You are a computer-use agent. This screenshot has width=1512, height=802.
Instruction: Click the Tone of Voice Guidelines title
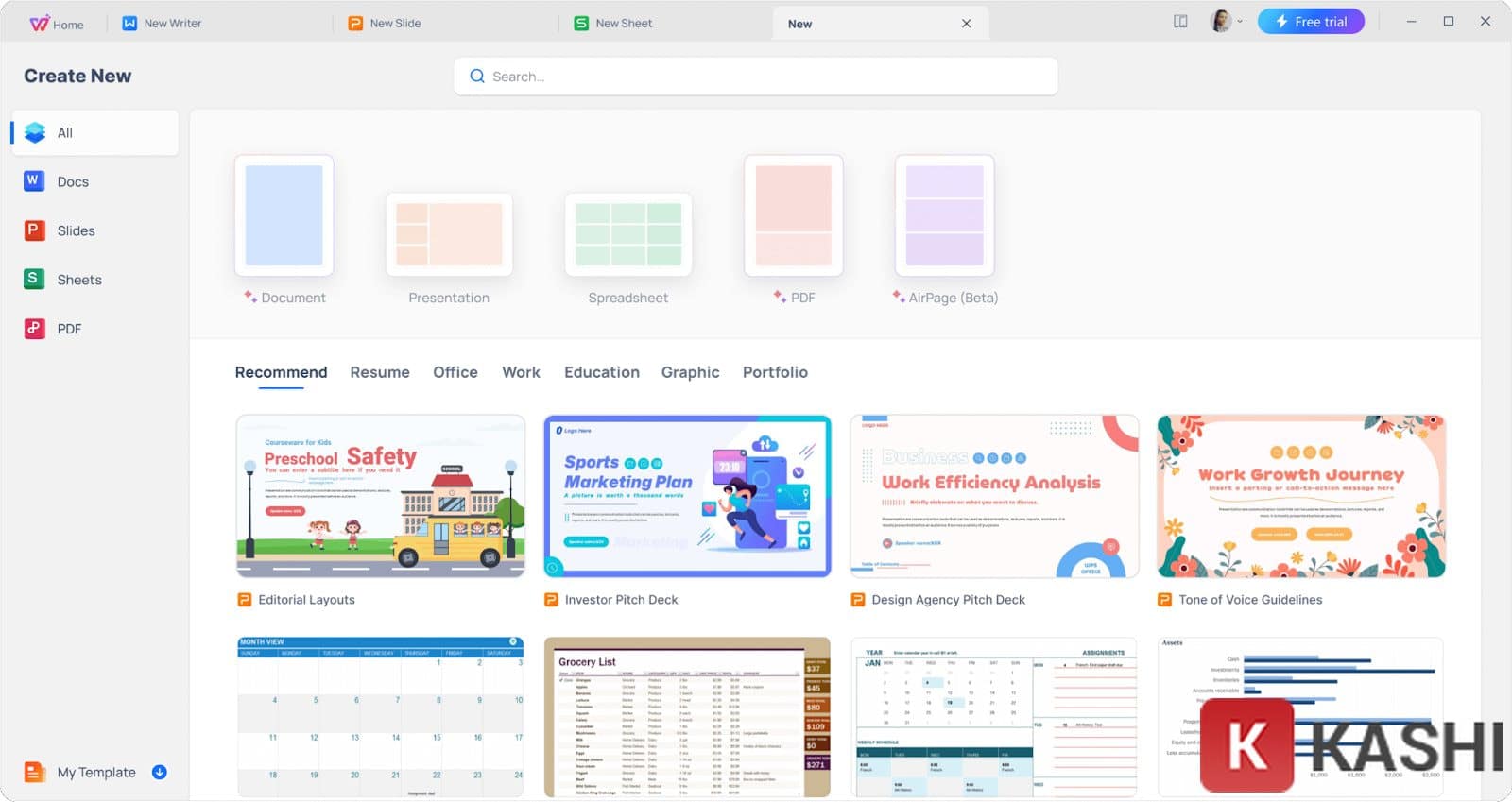pos(1250,600)
